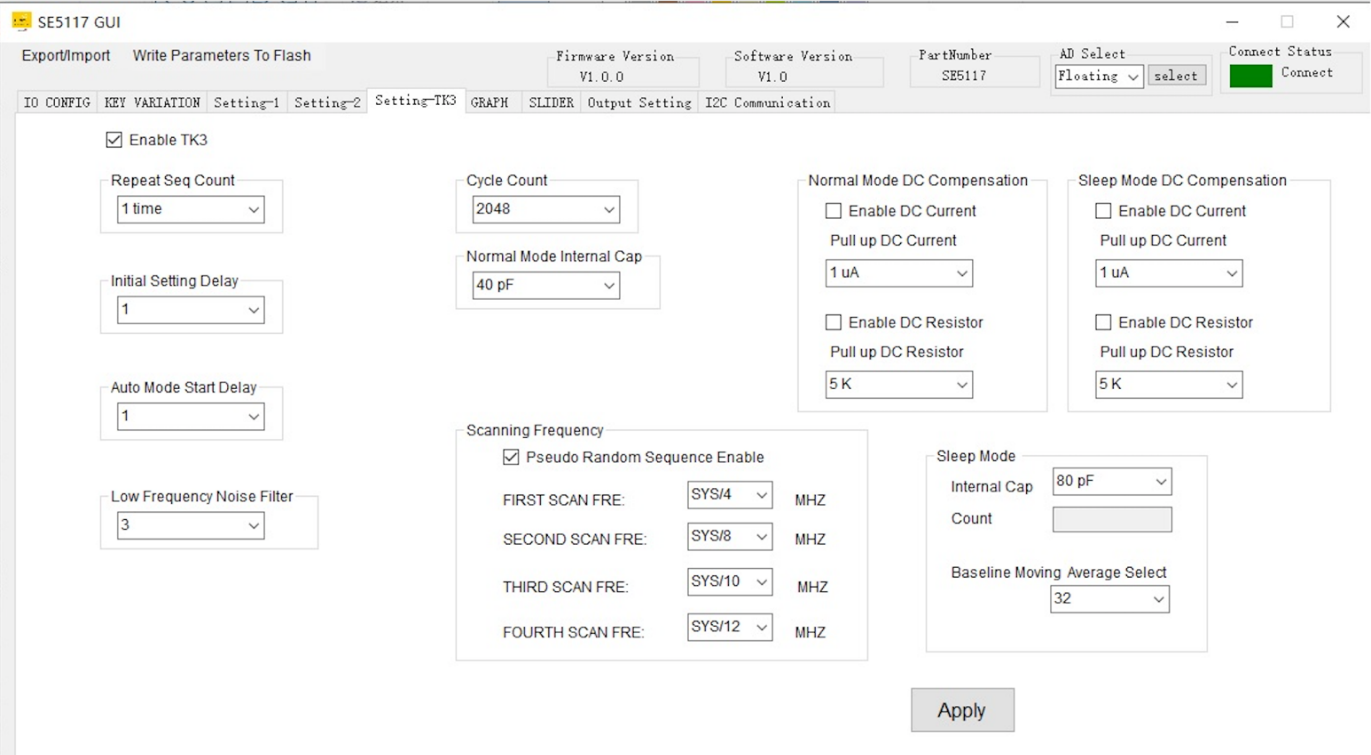Switch to the GRAPH tab
Viewport: 1371px width, 755px height.
(x=489, y=102)
